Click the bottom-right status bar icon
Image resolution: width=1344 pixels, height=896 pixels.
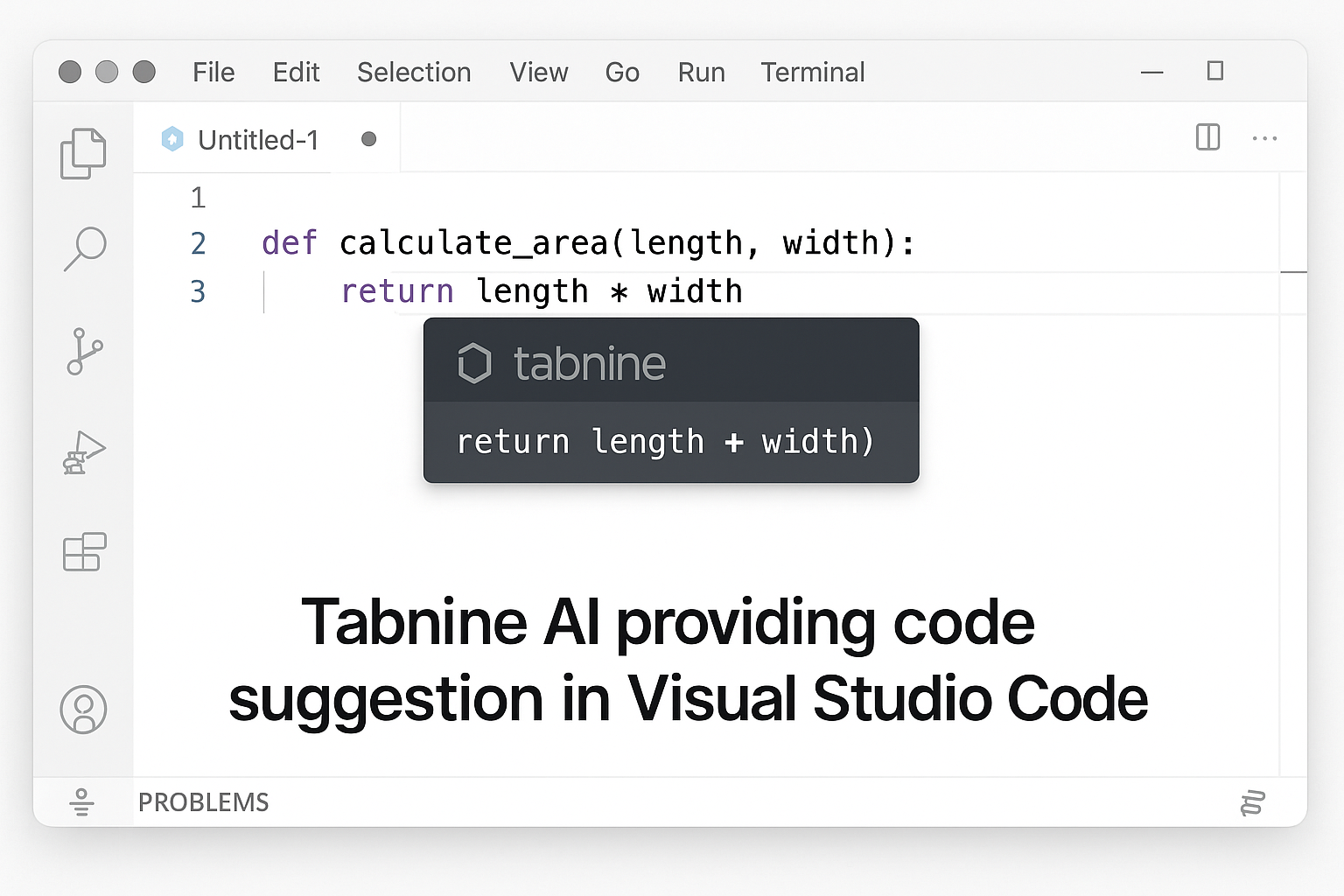tap(1253, 802)
